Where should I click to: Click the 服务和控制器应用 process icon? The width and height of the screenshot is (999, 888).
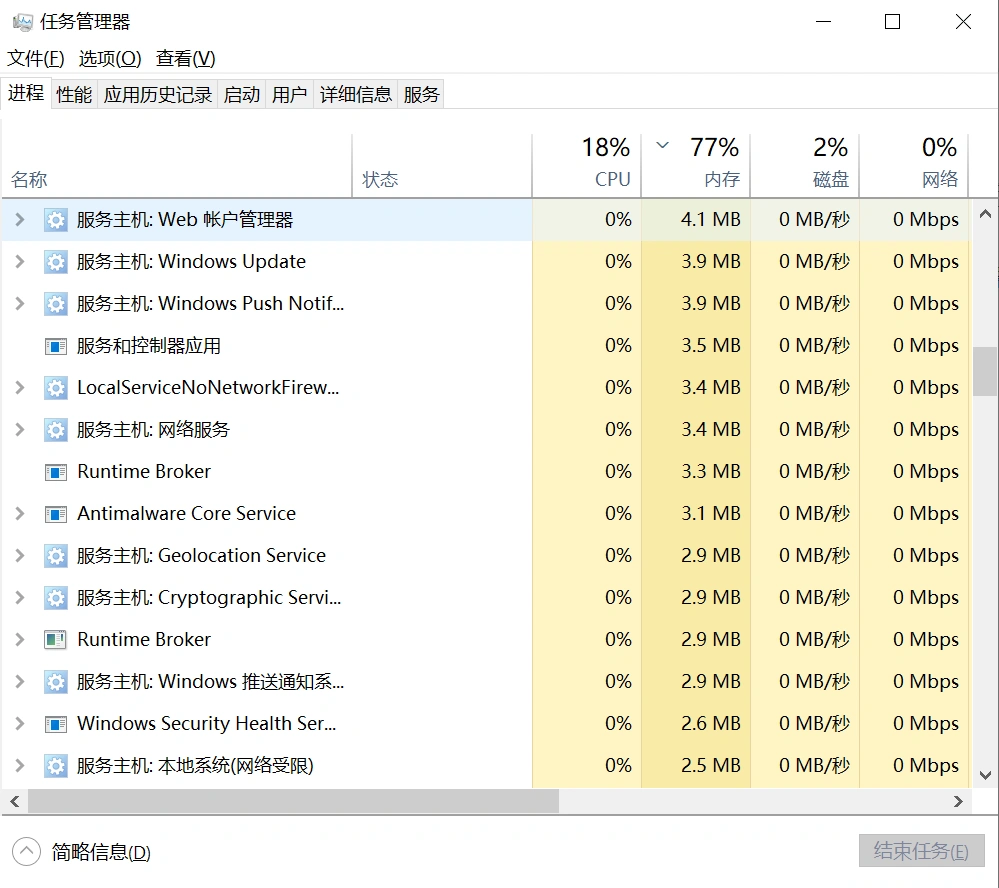(x=56, y=346)
